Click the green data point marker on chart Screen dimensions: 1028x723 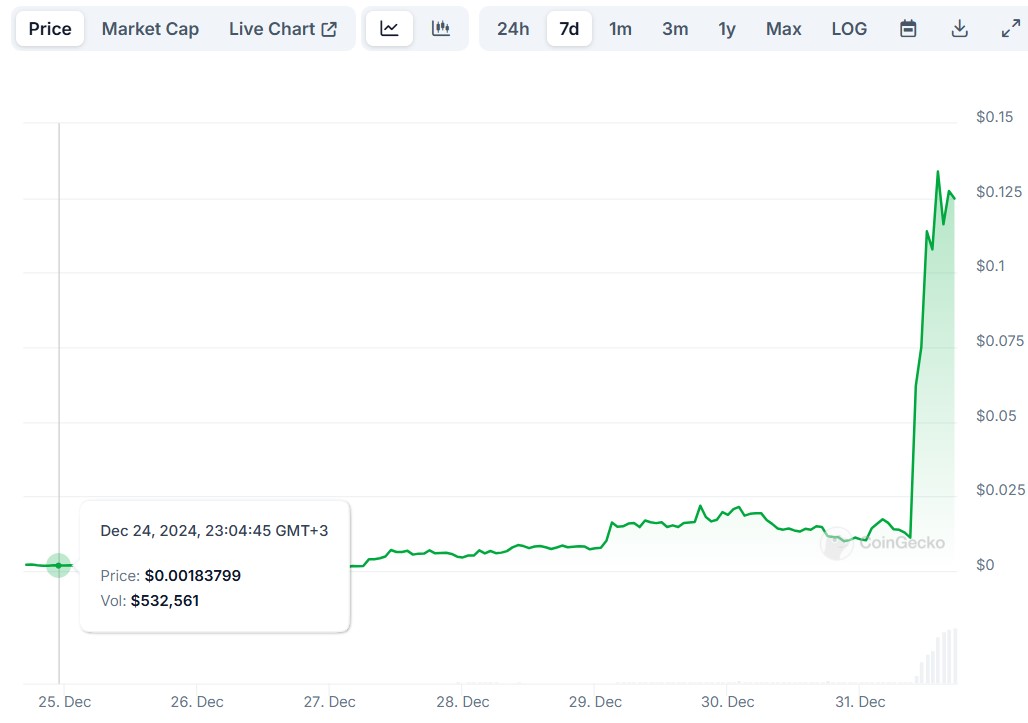point(59,565)
